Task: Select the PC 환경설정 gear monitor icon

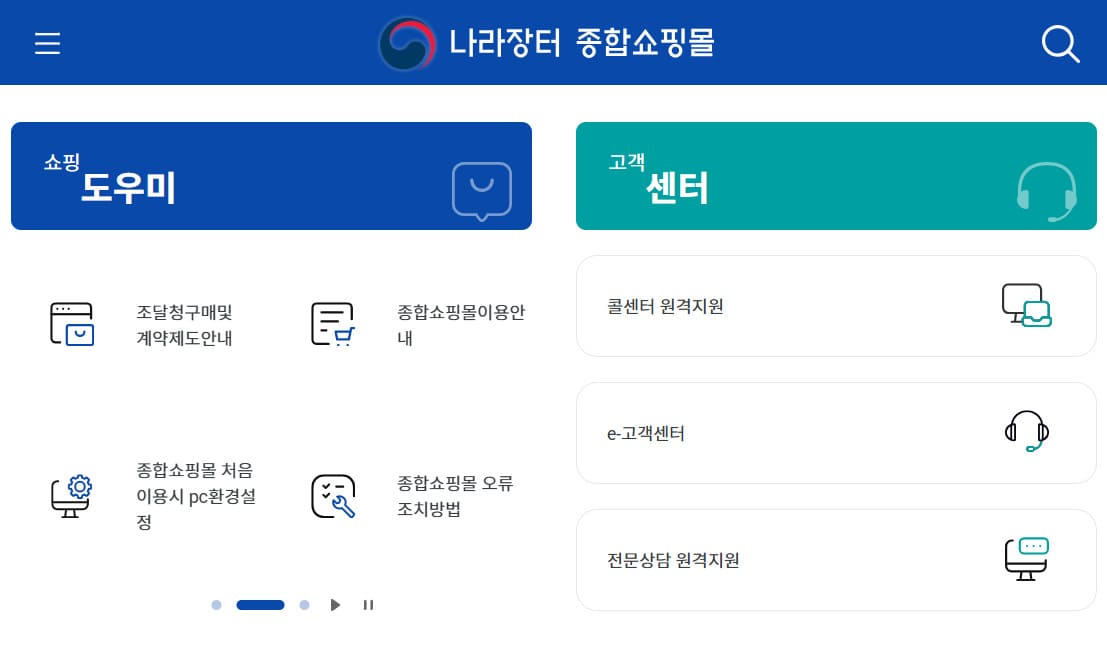Action: (71, 493)
